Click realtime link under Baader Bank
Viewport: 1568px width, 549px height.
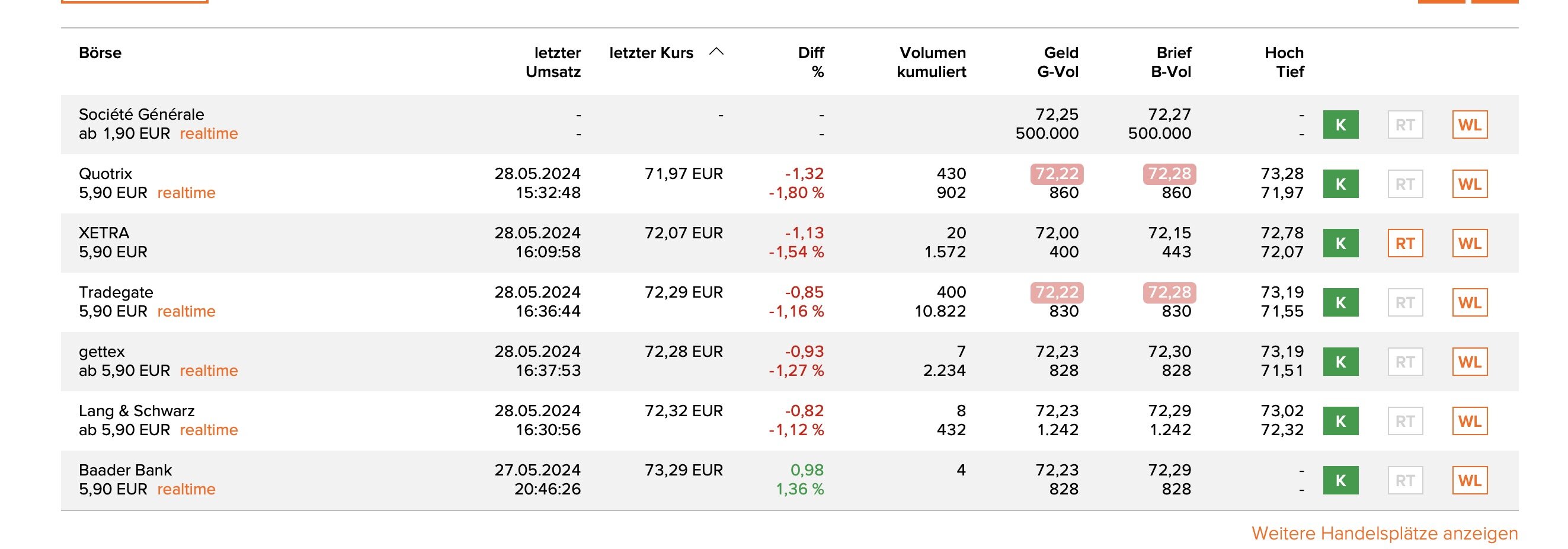point(186,489)
